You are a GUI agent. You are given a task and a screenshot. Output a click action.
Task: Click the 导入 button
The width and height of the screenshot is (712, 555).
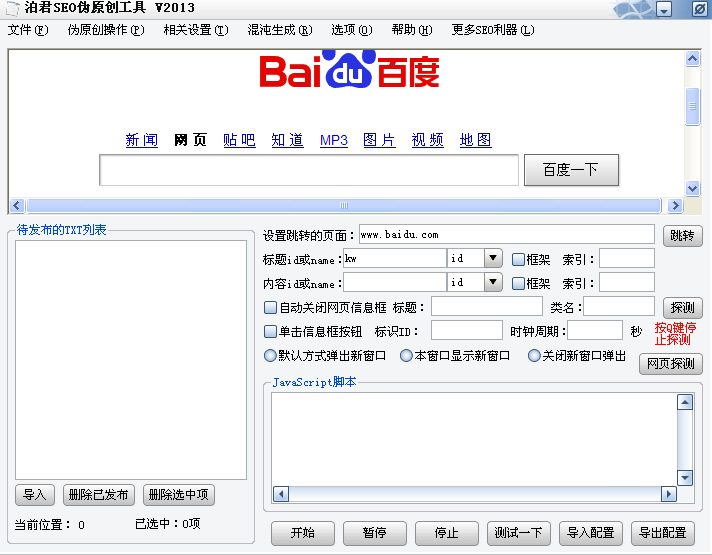35,495
